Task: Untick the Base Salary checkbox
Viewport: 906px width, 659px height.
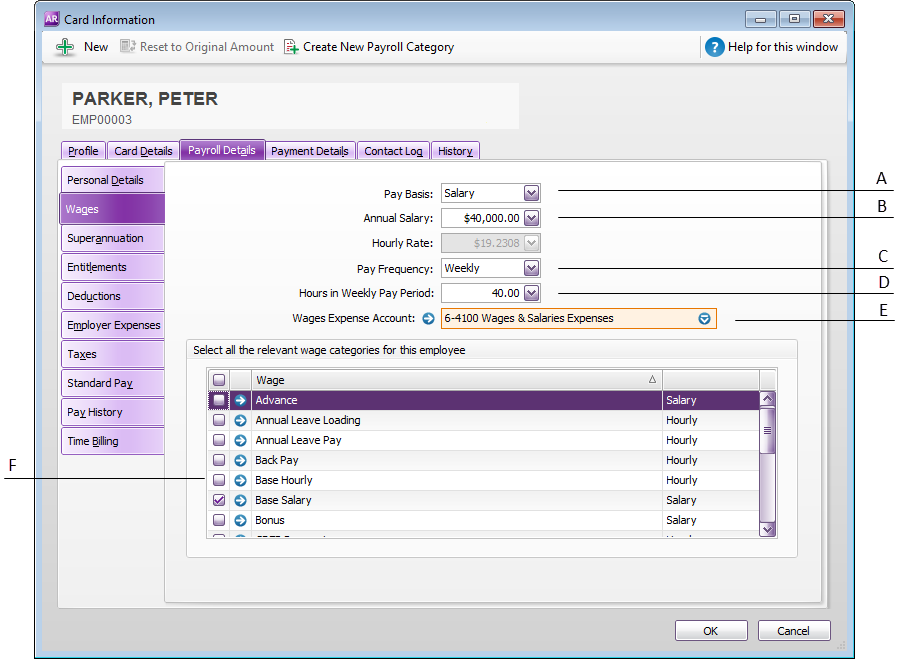Action: tap(219, 500)
